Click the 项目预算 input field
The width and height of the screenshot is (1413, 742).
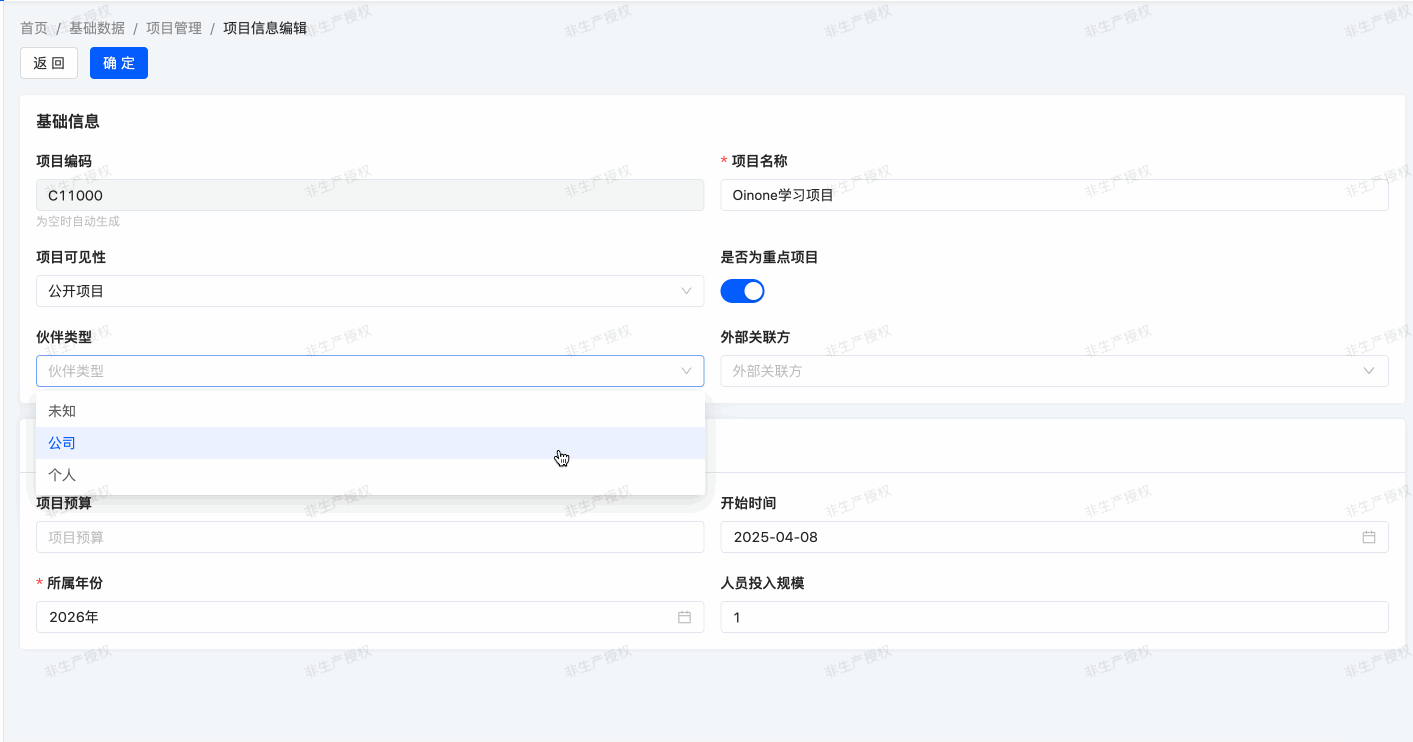click(x=370, y=537)
